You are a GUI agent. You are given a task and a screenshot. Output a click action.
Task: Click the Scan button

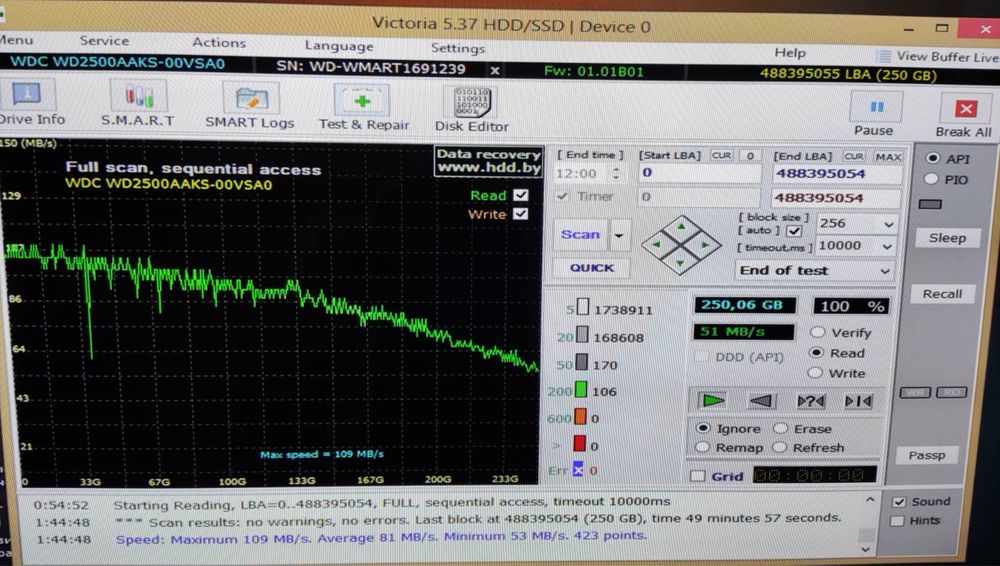point(580,234)
